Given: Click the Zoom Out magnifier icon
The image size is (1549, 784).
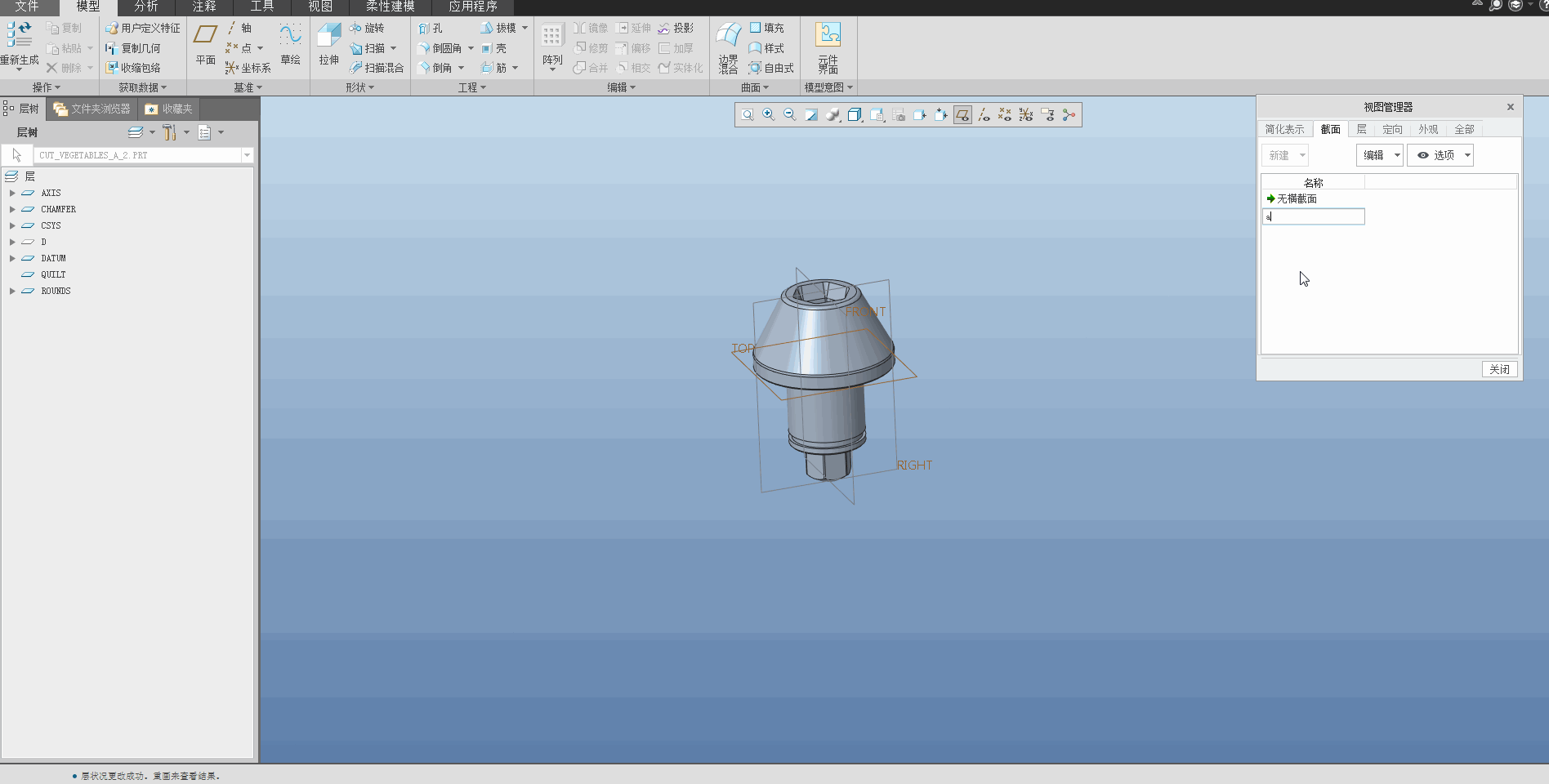Looking at the screenshot, I should click(790, 115).
